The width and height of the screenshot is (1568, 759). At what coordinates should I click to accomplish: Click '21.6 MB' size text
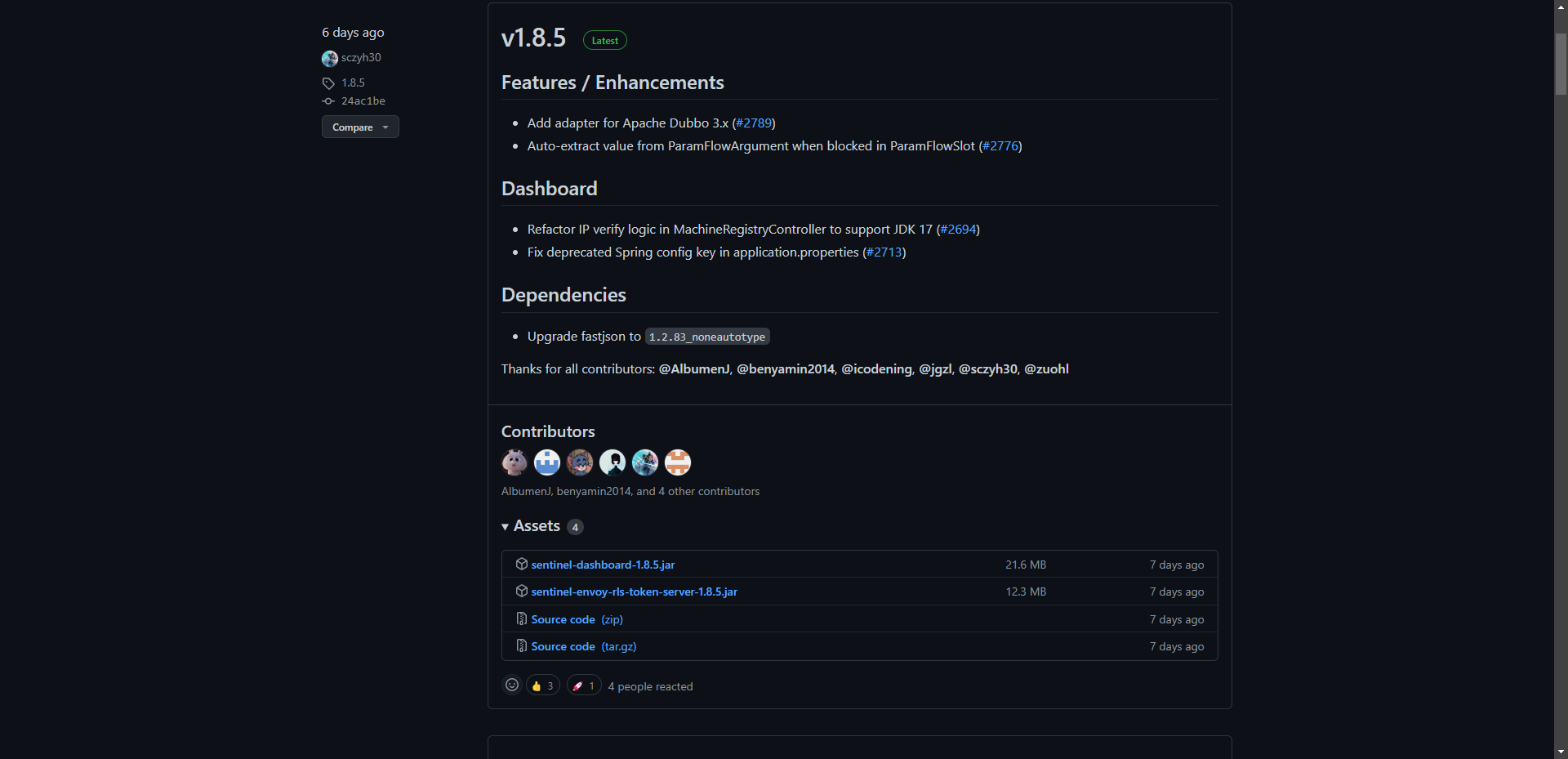point(1026,565)
